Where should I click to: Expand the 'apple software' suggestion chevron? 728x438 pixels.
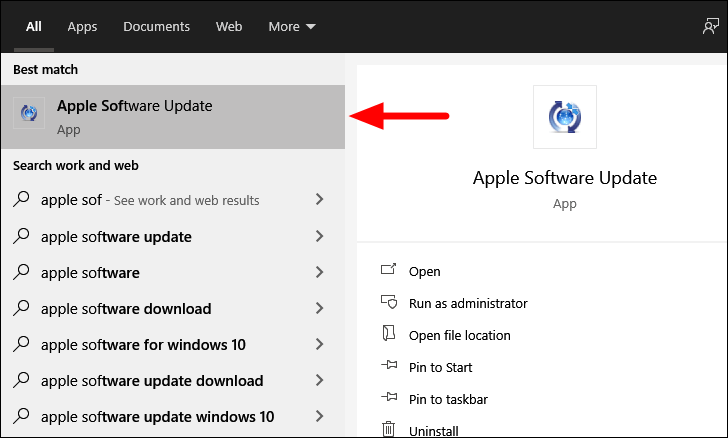coord(319,272)
